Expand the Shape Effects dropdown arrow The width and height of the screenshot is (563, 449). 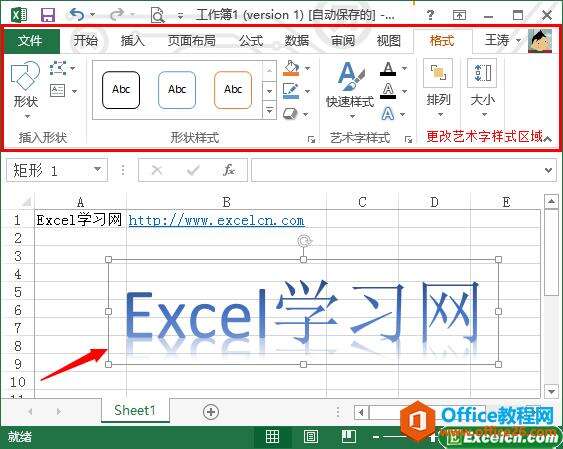[x=306, y=114]
